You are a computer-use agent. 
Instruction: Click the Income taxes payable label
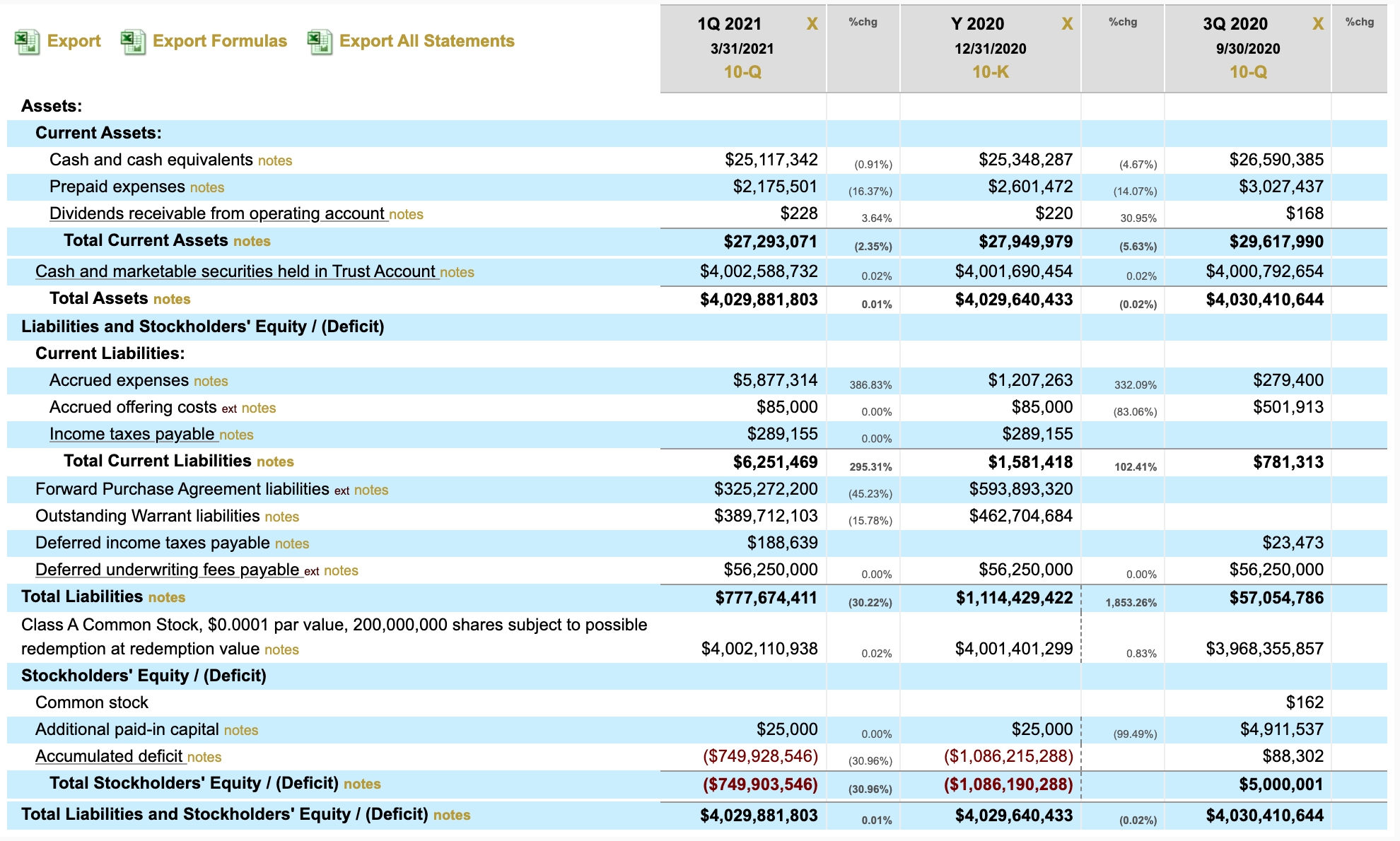pyautogui.click(x=132, y=434)
